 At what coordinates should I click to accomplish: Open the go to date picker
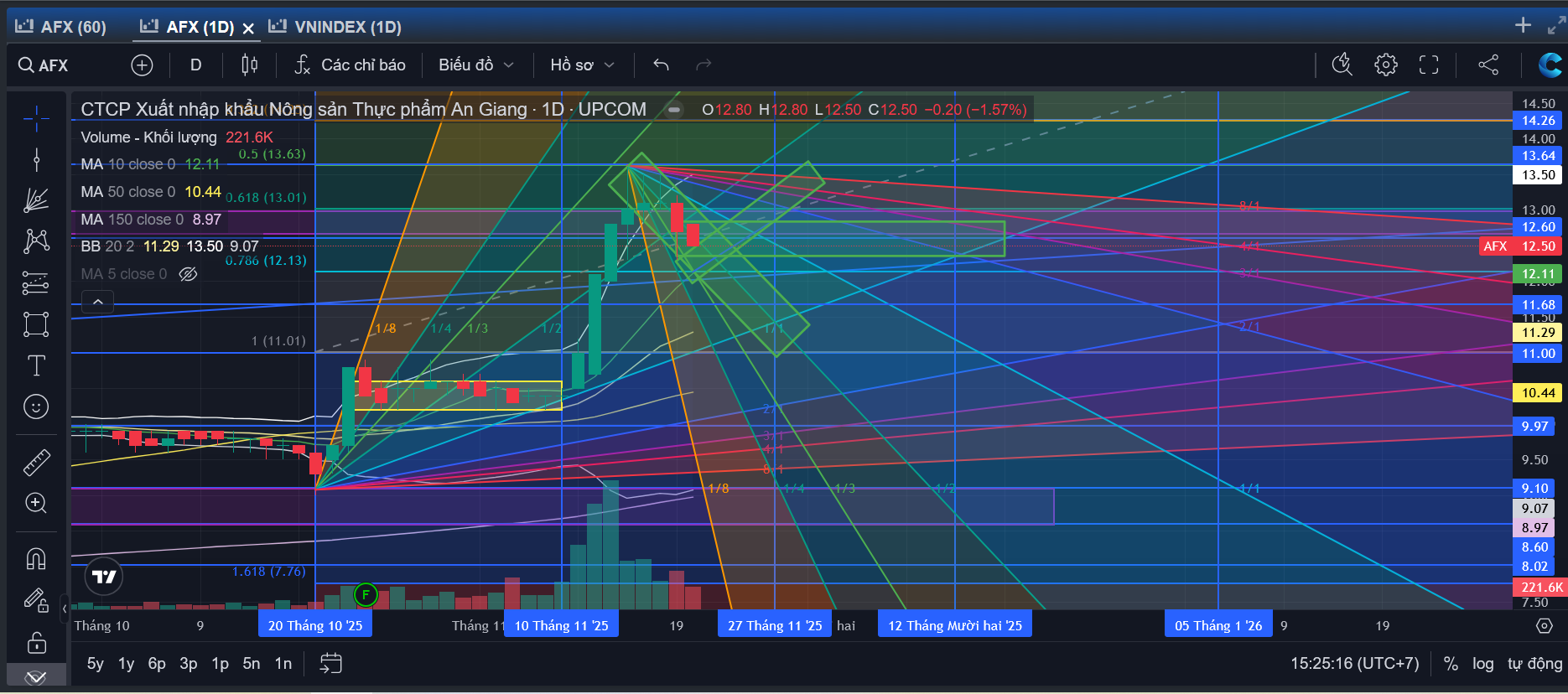331,664
